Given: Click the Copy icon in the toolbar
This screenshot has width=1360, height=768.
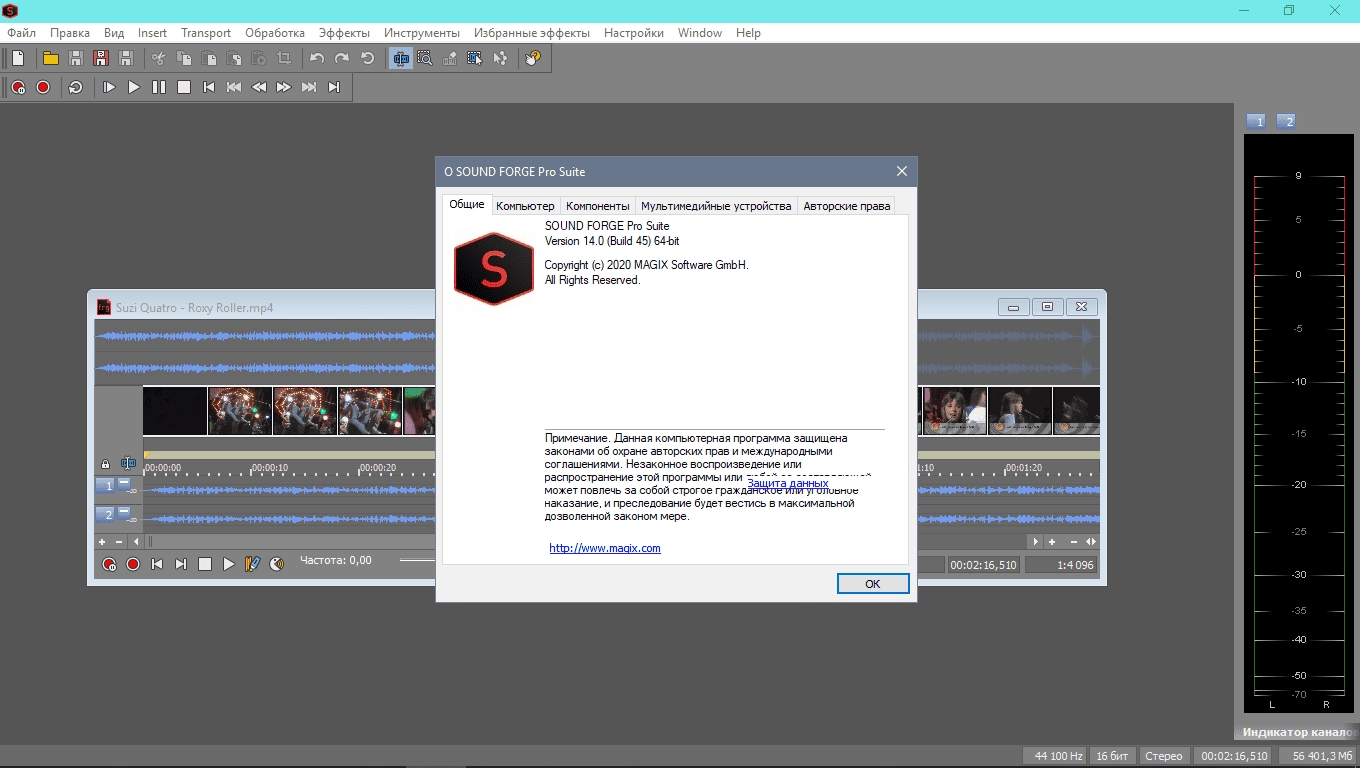Looking at the screenshot, I should coord(184,59).
